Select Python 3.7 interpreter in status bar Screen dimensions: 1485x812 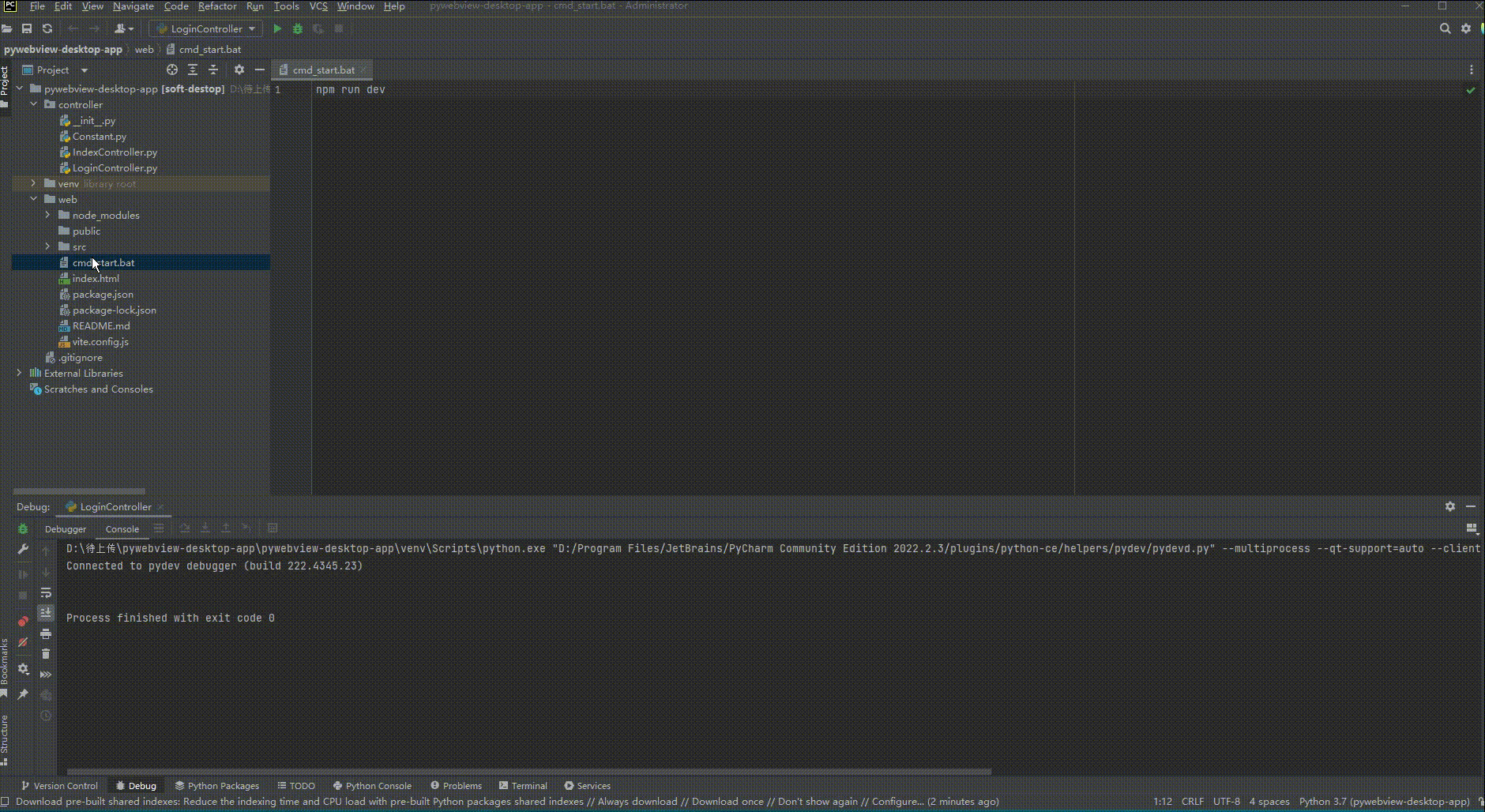click(1382, 801)
